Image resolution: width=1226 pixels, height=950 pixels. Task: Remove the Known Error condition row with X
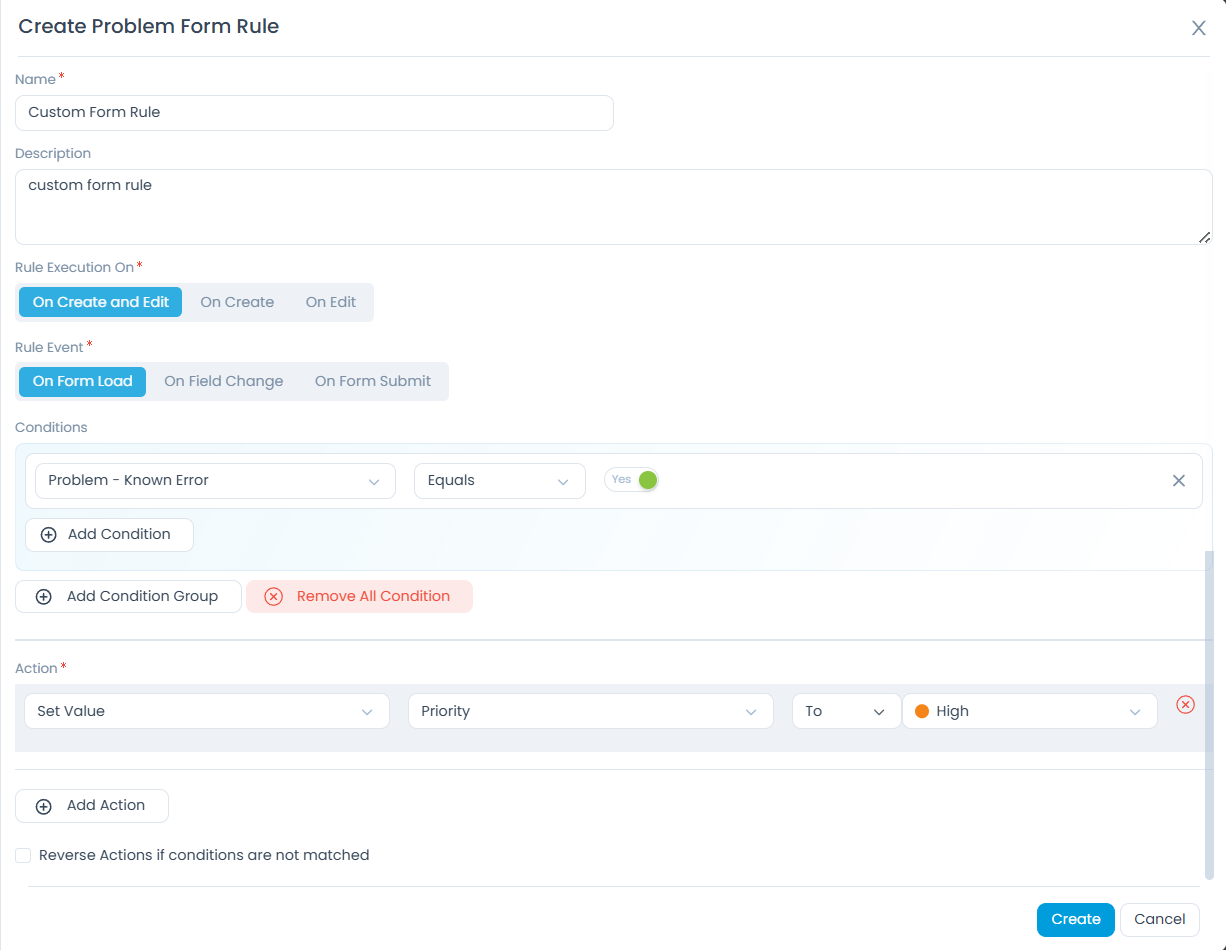[1178, 480]
